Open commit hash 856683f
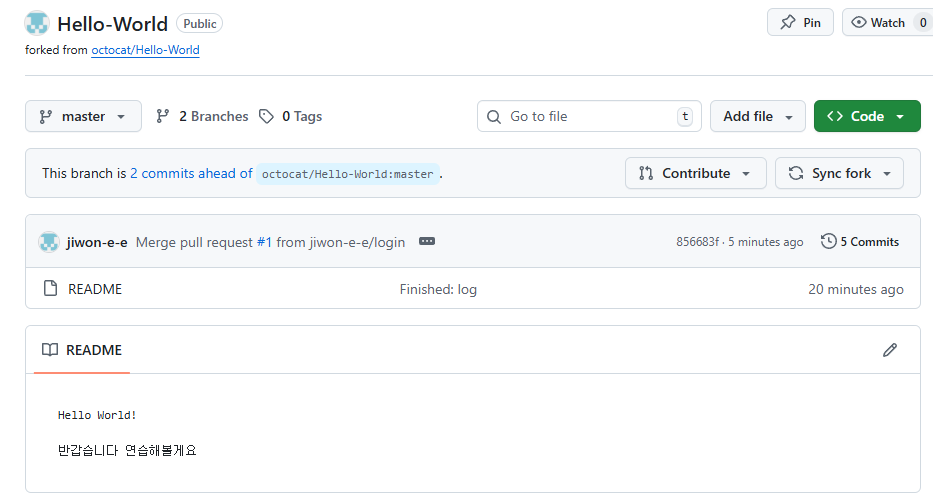The image size is (933, 504). (x=697, y=242)
